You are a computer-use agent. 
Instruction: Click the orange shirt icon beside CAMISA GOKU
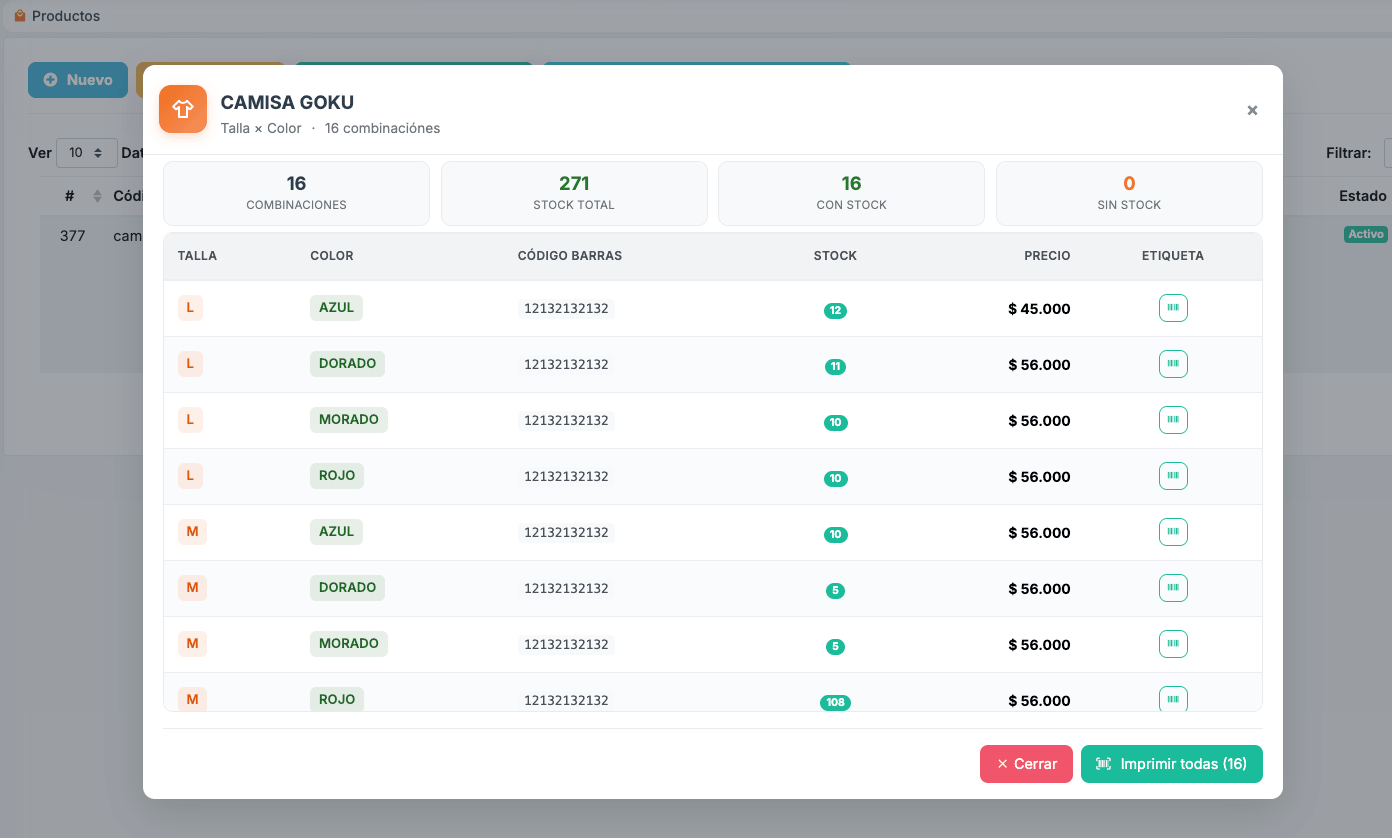click(x=183, y=109)
